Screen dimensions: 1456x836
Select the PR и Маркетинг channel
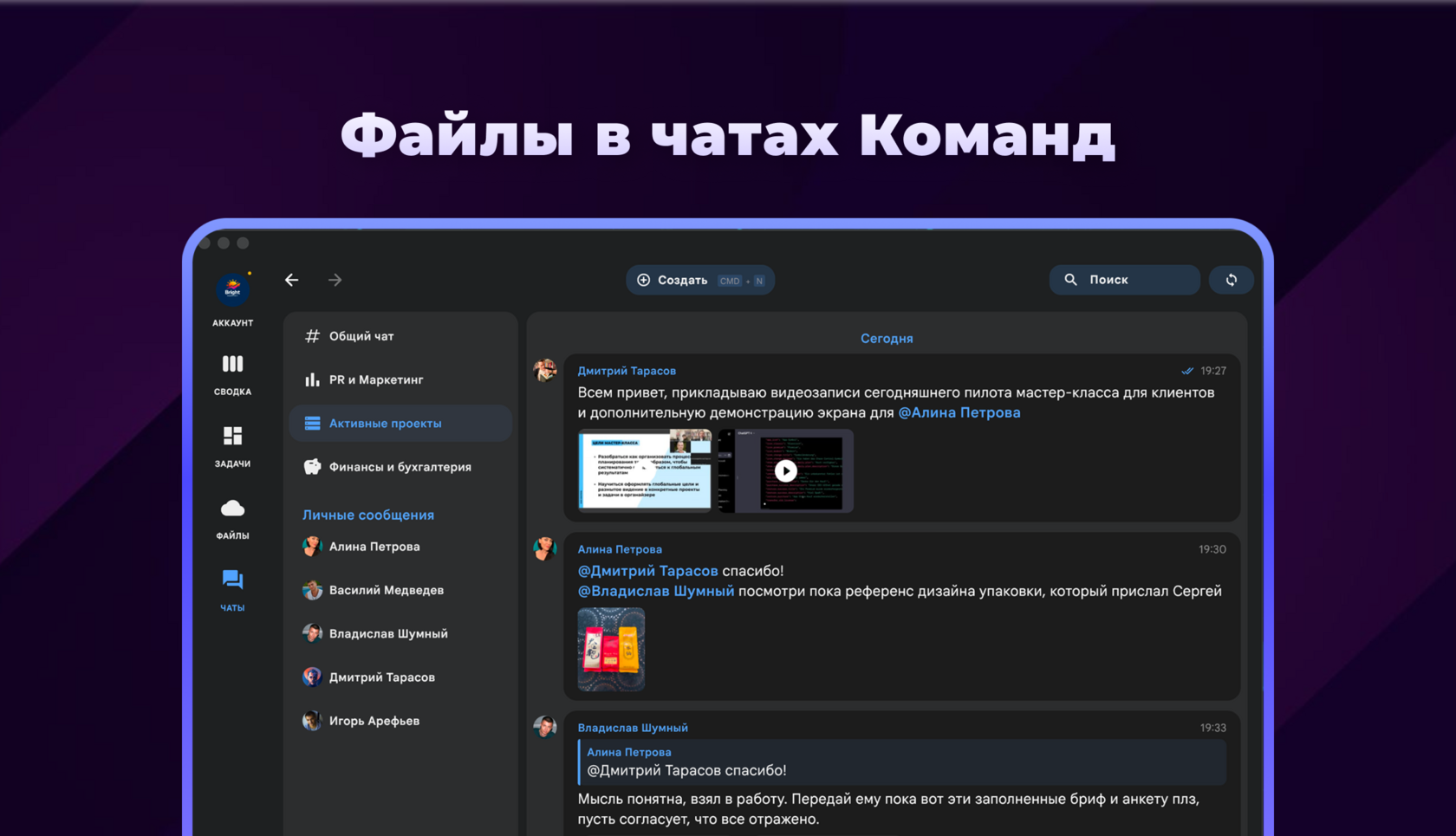[x=400, y=379]
